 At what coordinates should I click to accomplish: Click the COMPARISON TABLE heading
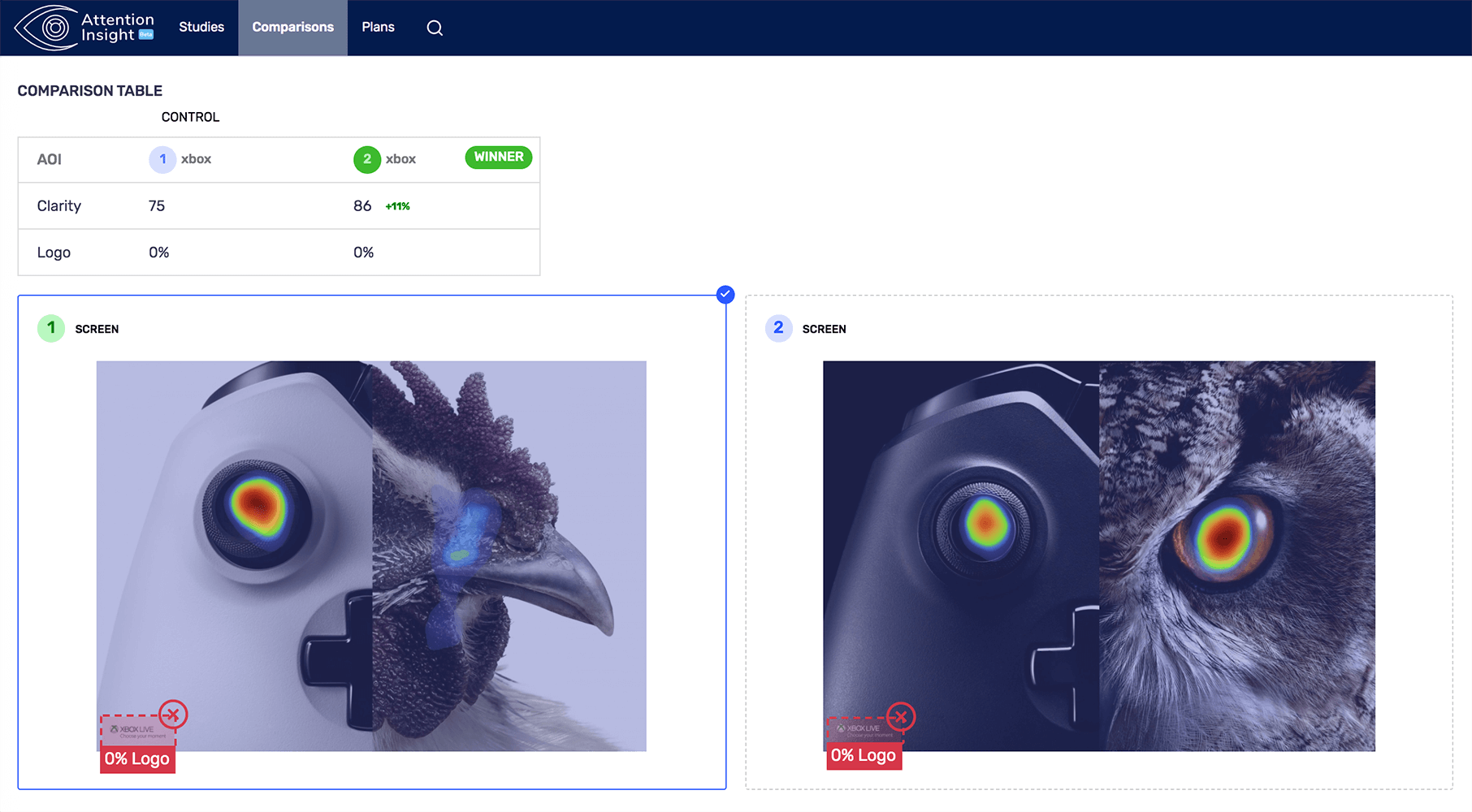(x=90, y=91)
